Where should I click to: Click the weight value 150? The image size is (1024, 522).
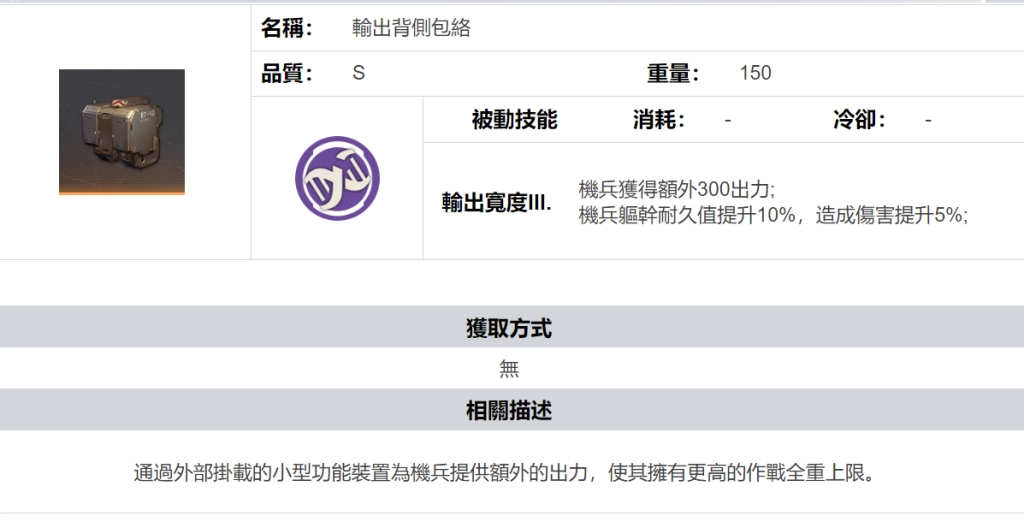click(x=756, y=73)
